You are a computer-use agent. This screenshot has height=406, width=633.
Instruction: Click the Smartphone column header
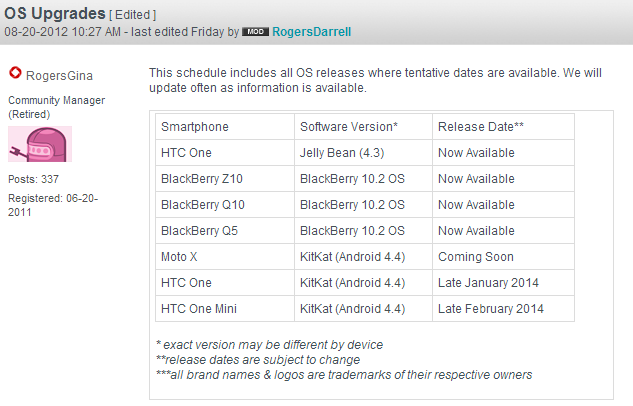coord(195,127)
